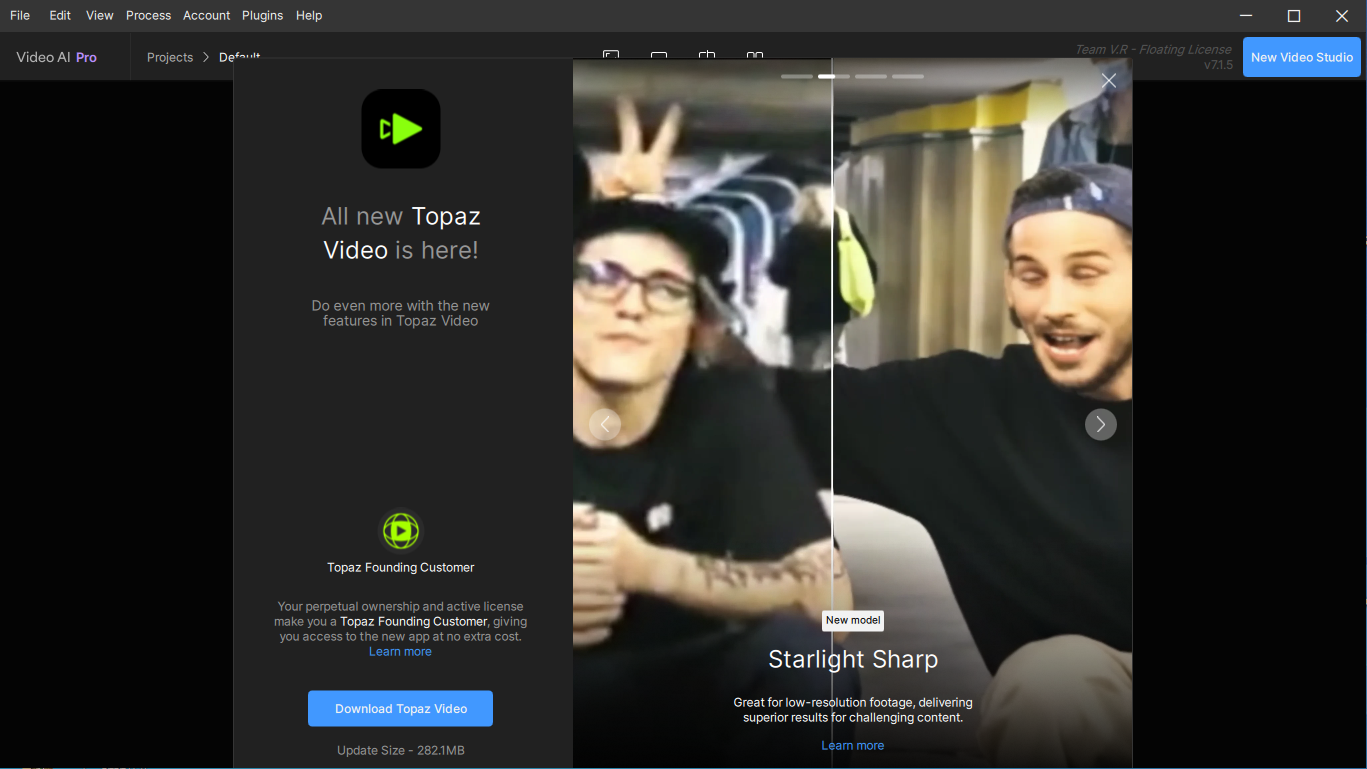Viewport: 1367px width, 769px height.
Task: Go to the next carousel slide arrow
Action: click(x=1100, y=425)
